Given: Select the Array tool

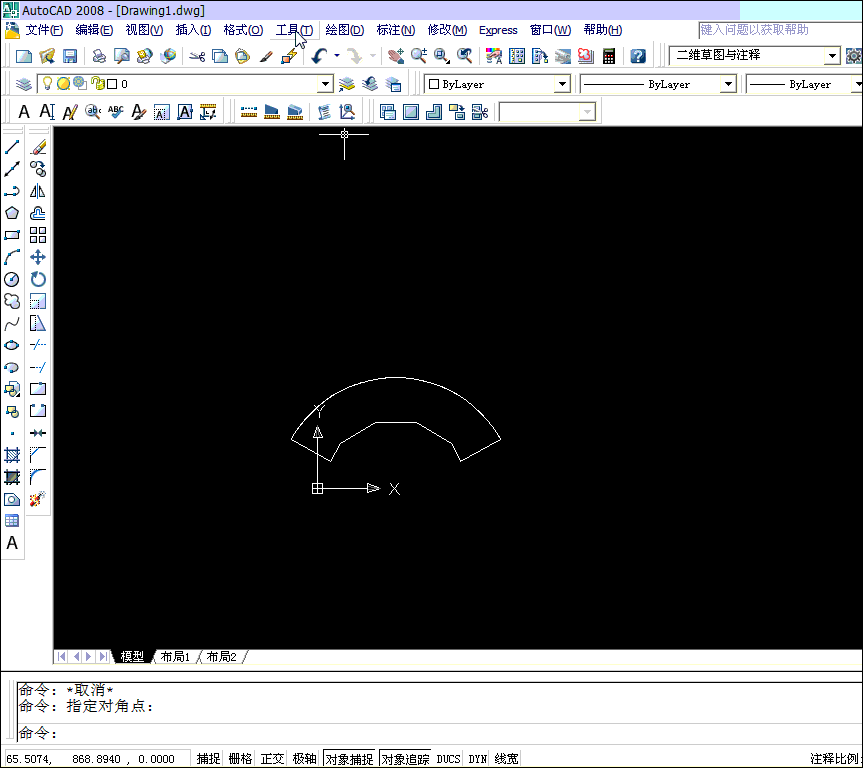Looking at the screenshot, I should (x=38, y=235).
